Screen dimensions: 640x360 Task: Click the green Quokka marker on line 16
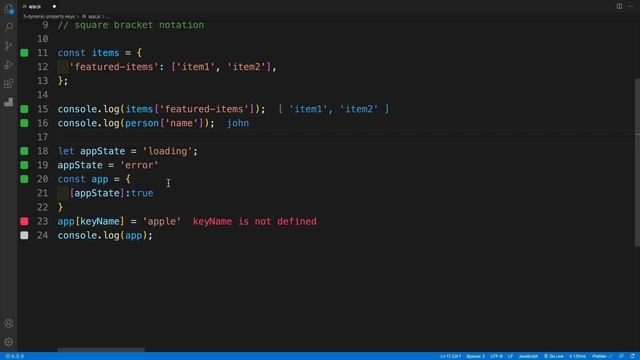pyautogui.click(x=24, y=123)
